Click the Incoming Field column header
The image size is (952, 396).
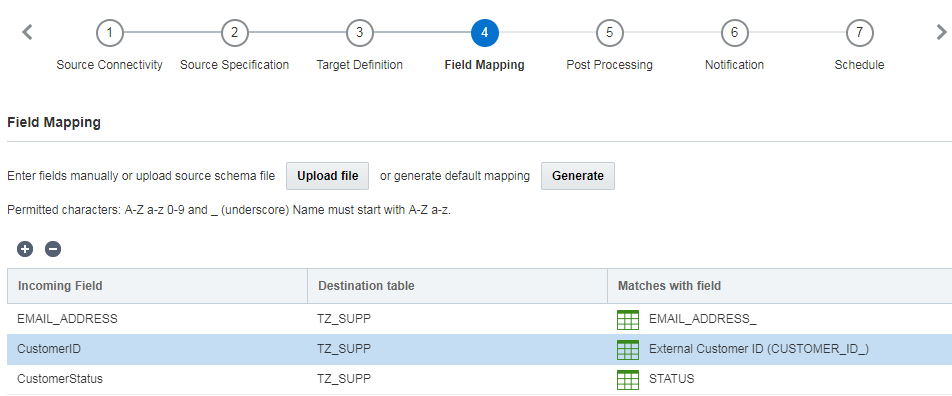(x=157, y=286)
